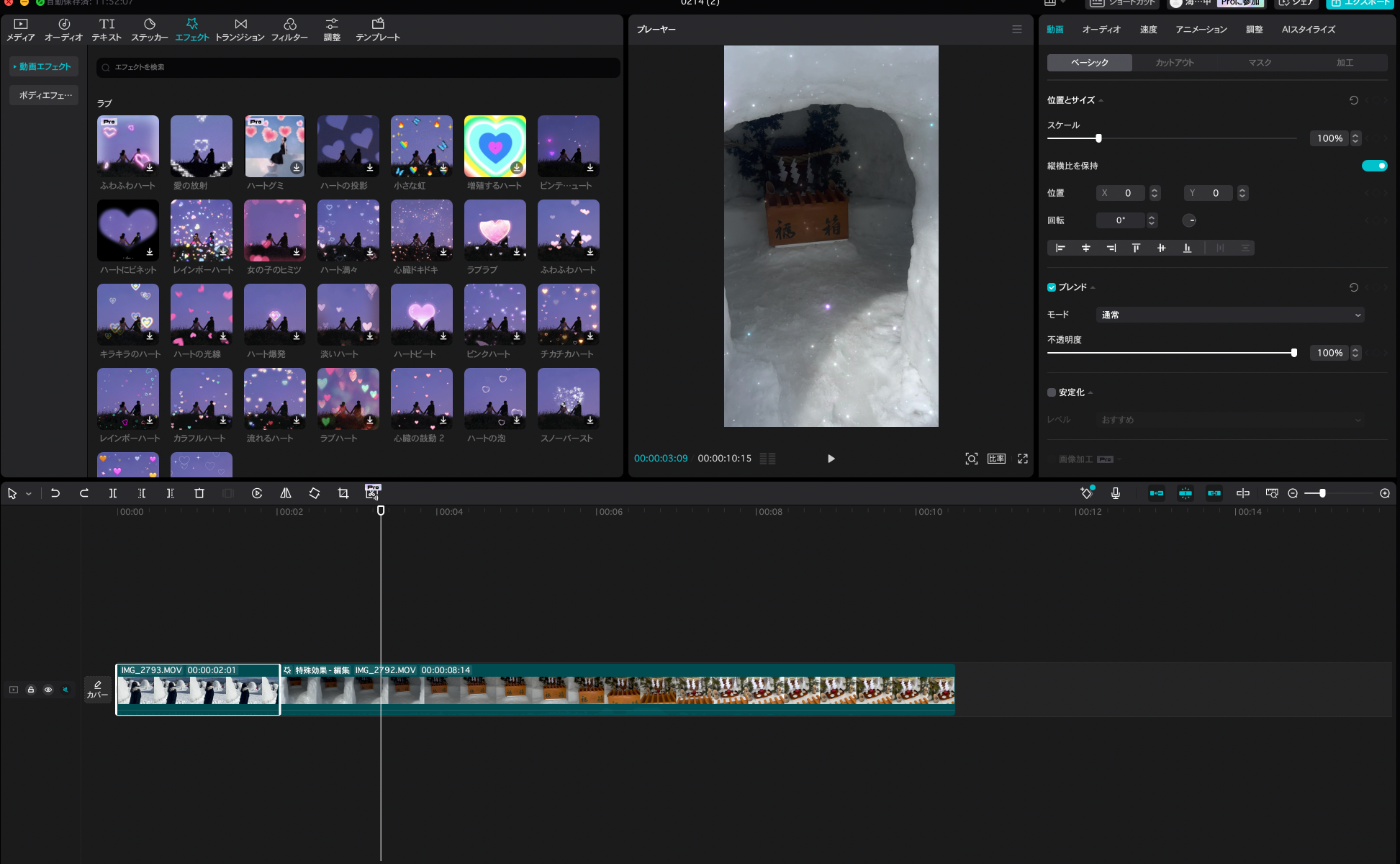
Task: Select the Mask (マスク) sub-tab
Action: click(1260, 63)
